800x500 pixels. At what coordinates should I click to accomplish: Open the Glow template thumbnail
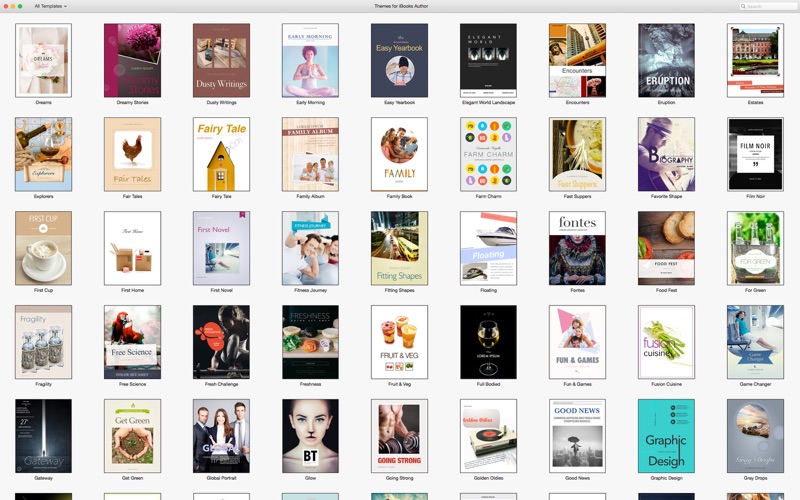(x=310, y=436)
